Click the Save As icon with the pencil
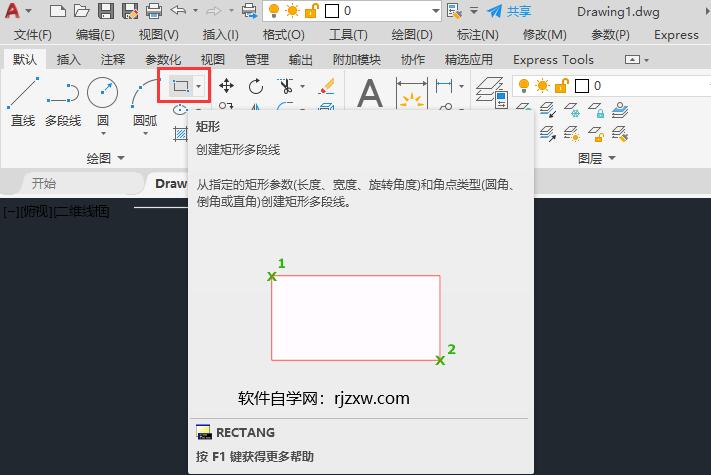This screenshot has height=475, width=711. (130, 11)
